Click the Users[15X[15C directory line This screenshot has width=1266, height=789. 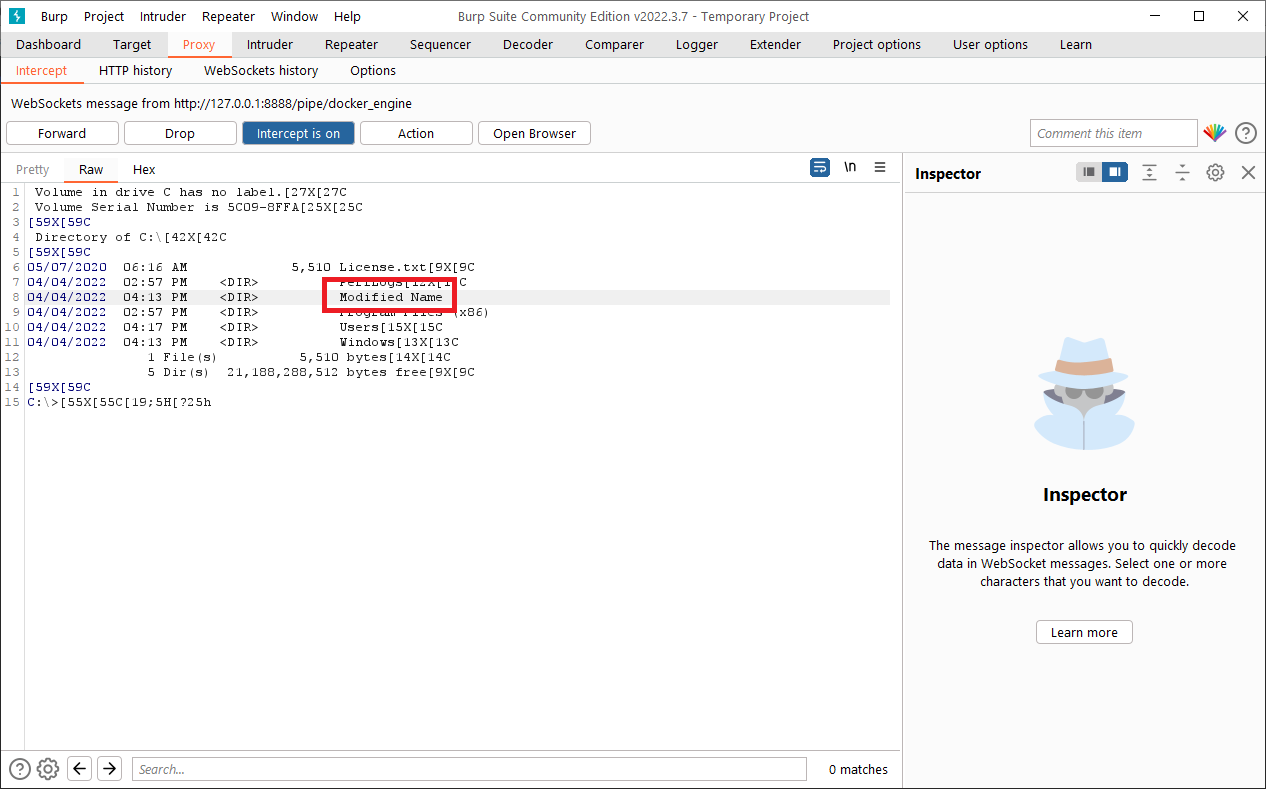click(235, 327)
